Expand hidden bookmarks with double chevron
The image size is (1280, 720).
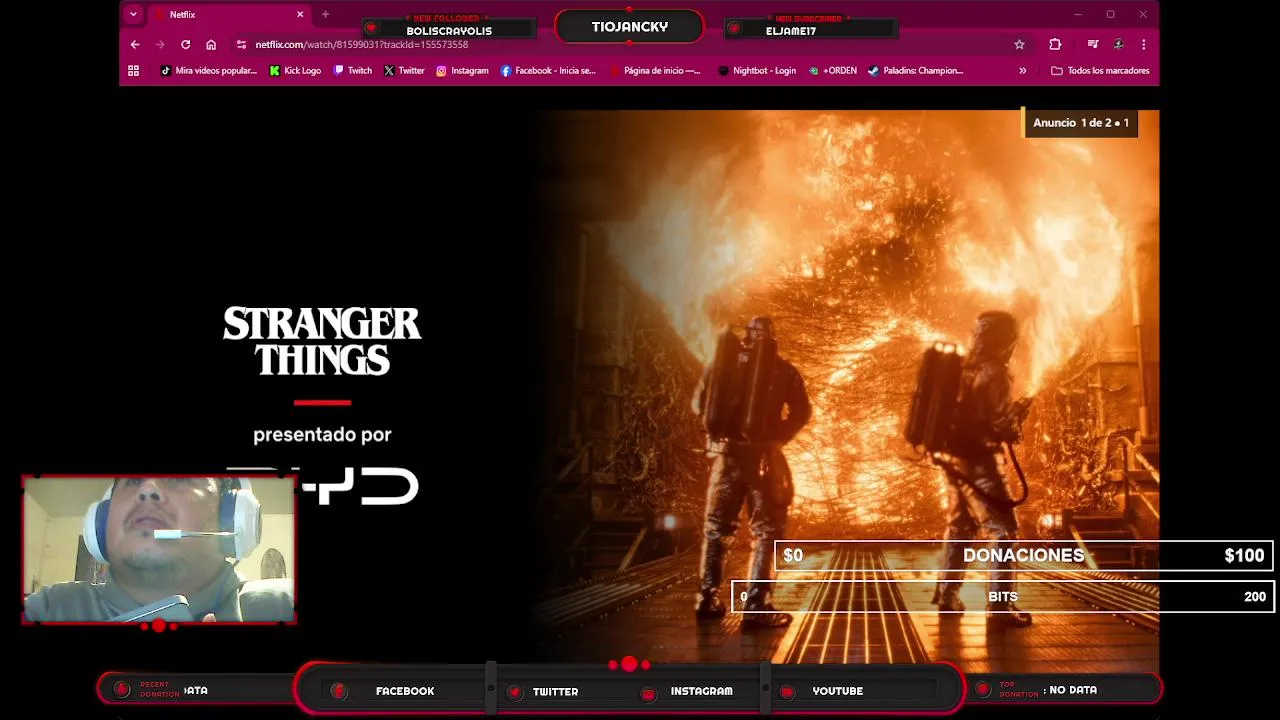click(1022, 71)
